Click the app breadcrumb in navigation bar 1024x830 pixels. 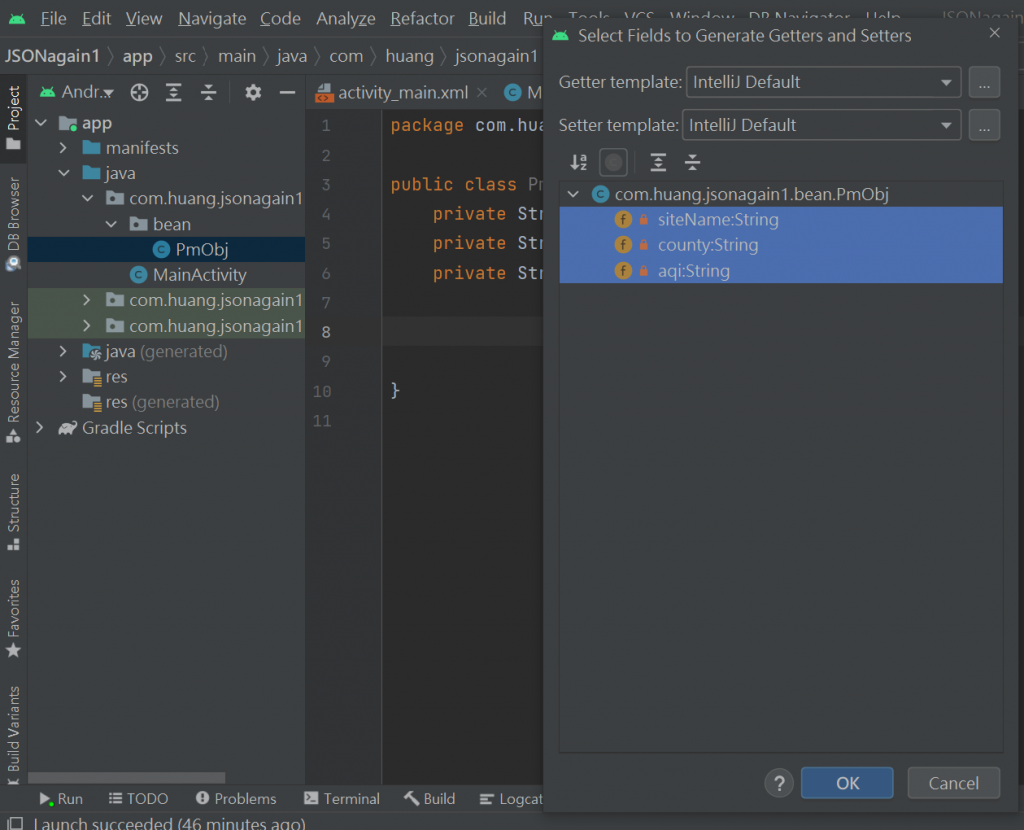pyautogui.click(x=137, y=56)
